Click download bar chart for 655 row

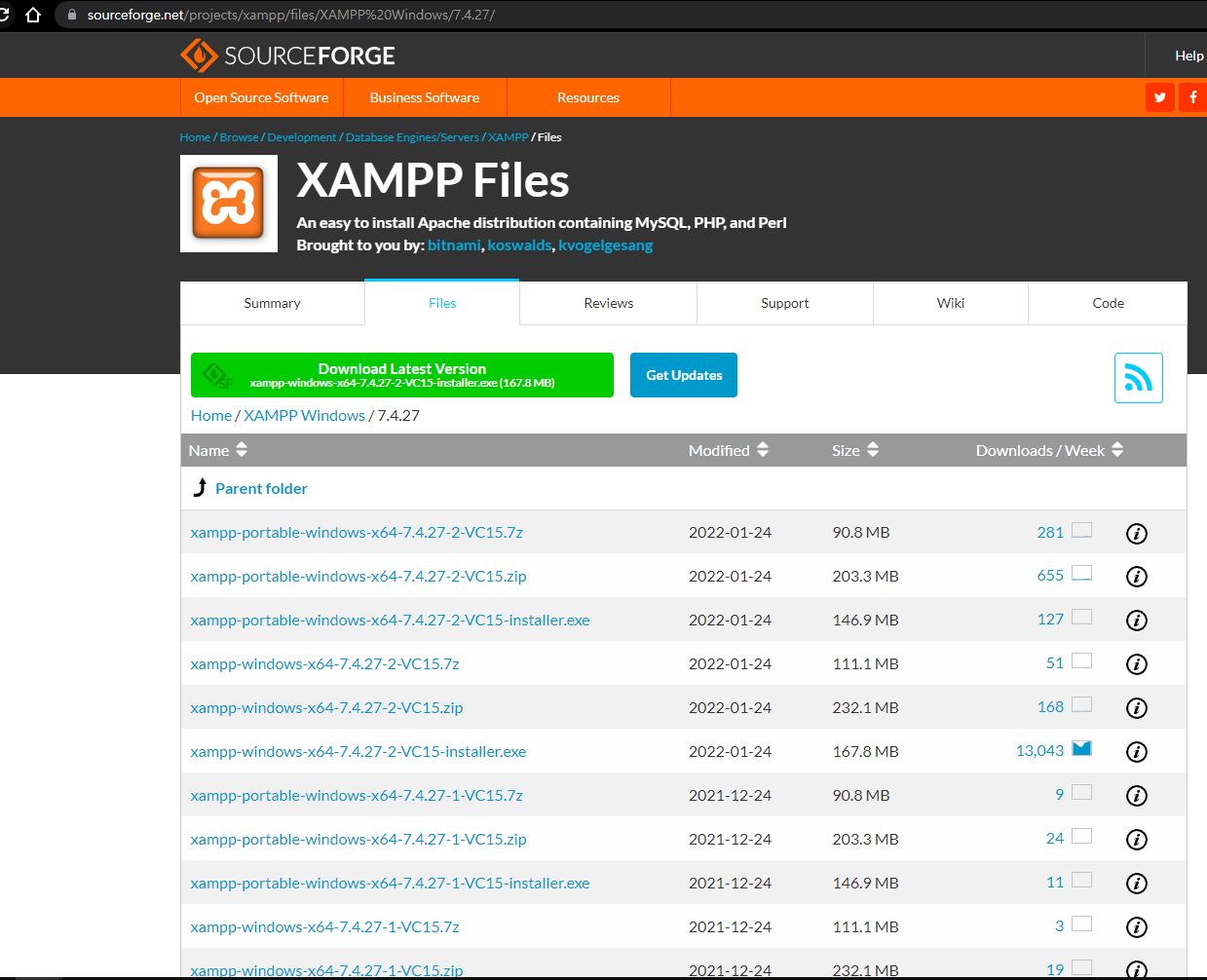click(1081, 573)
